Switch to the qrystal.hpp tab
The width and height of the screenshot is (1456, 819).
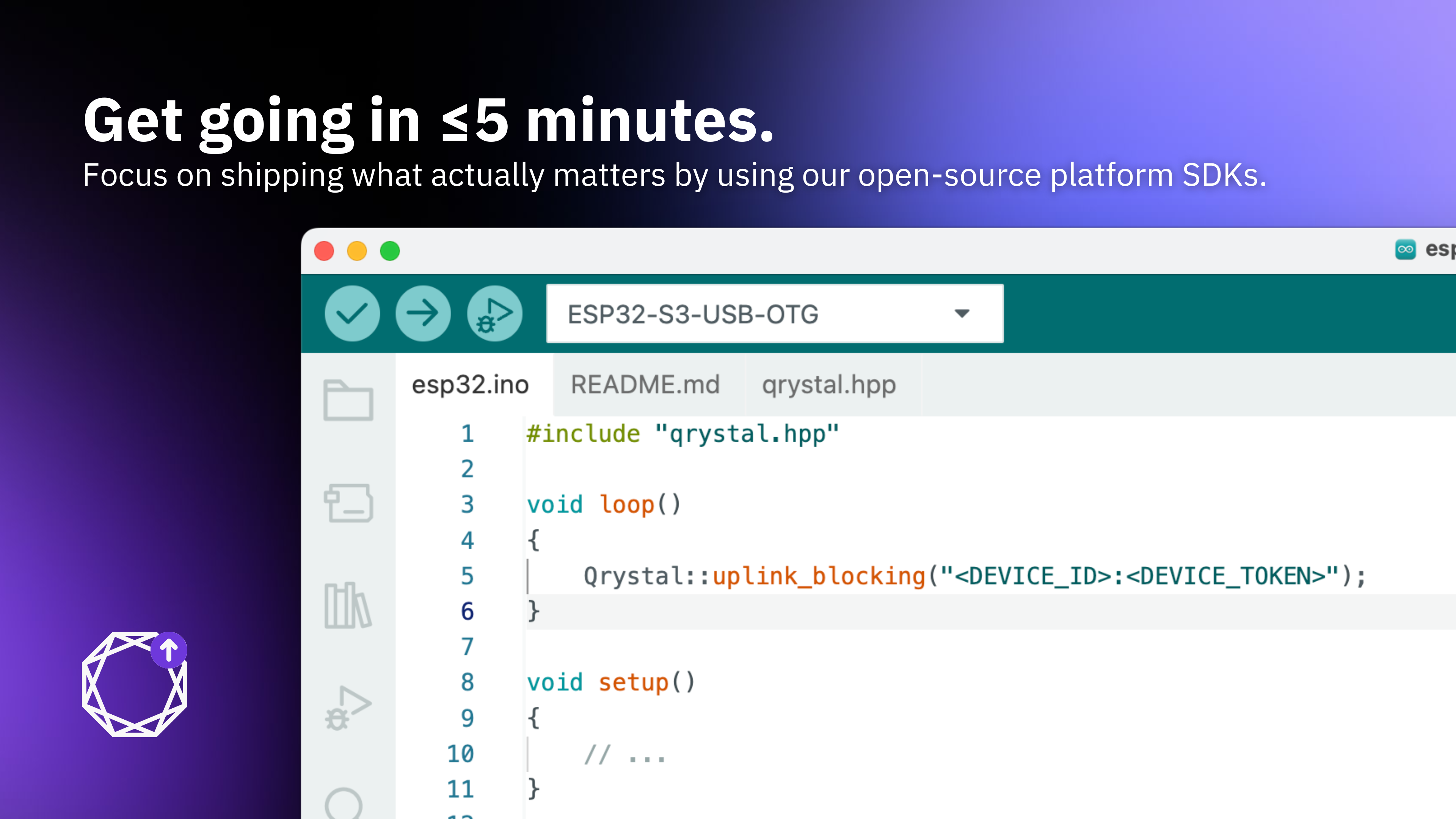click(x=828, y=385)
